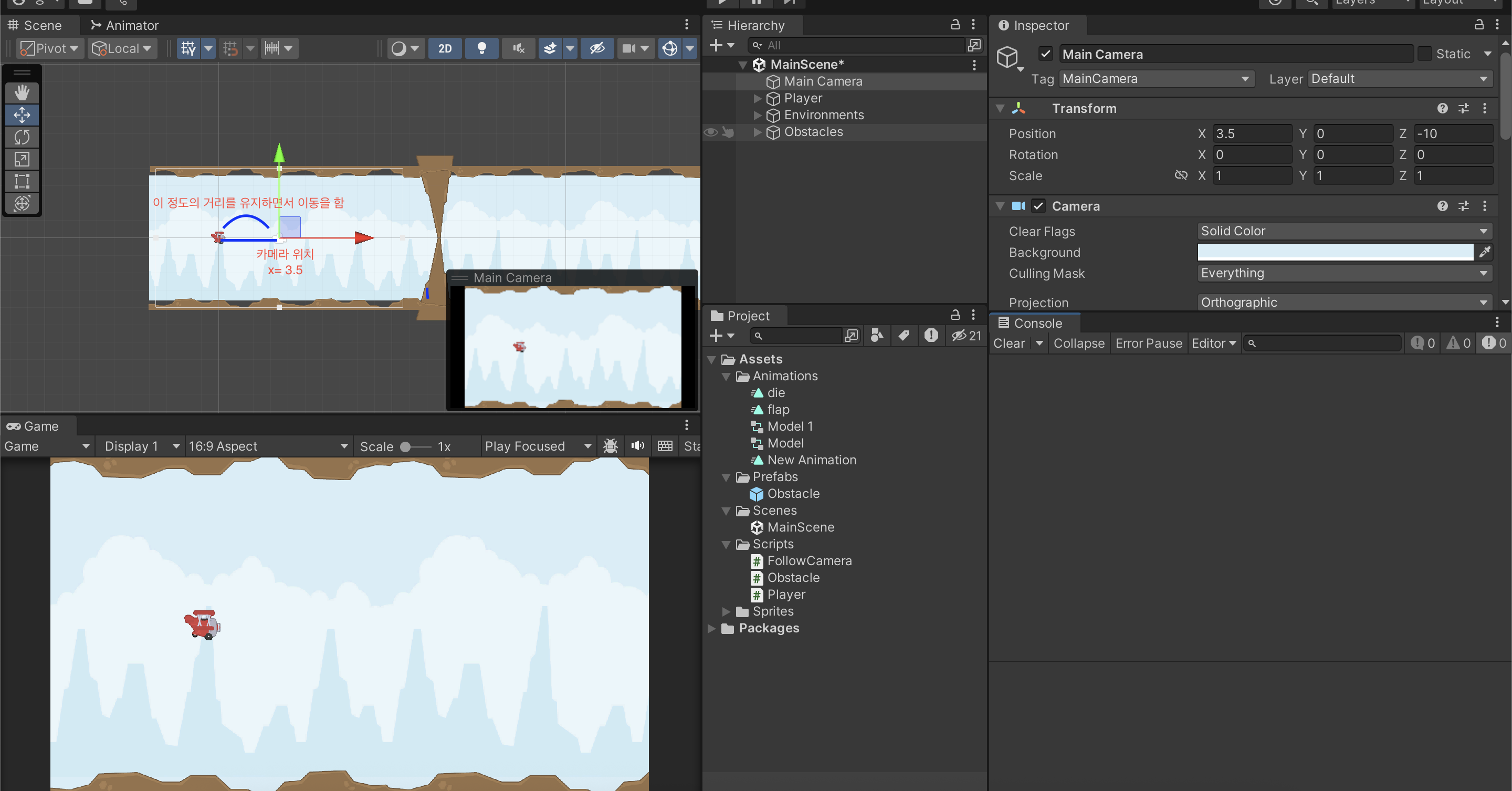Expand the Player object in Hierarchy
The height and width of the screenshot is (791, 1512).
757,99
